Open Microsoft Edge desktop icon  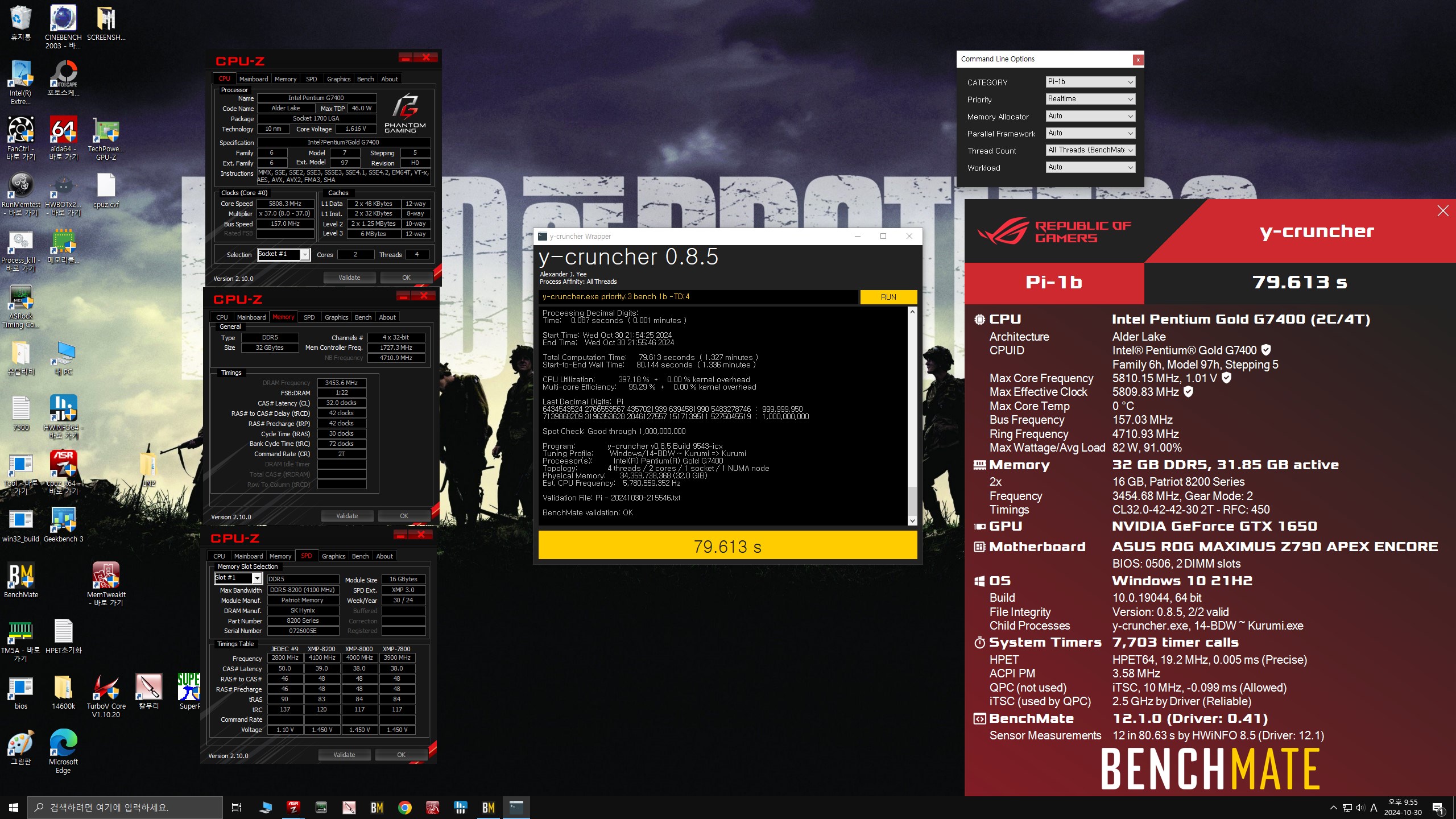pyautogui.click(x=63, y=751)
